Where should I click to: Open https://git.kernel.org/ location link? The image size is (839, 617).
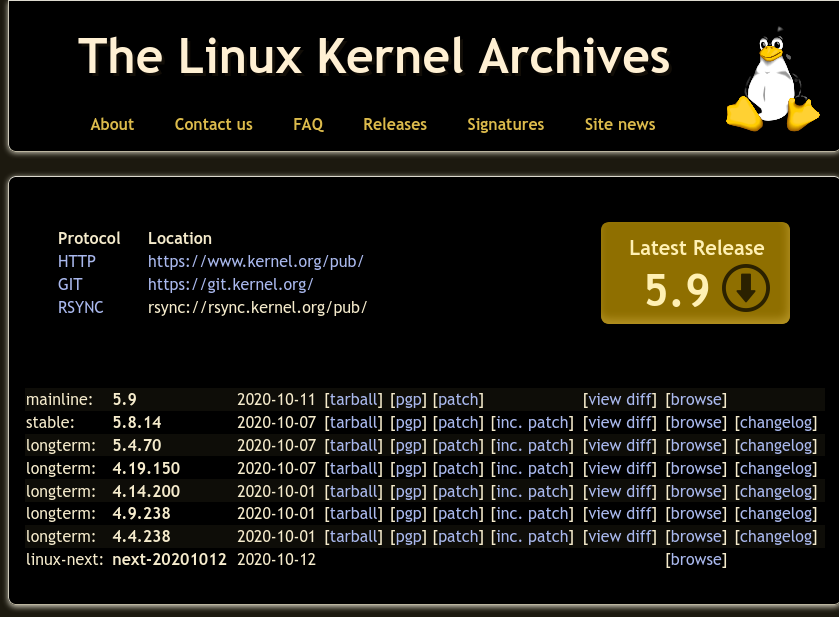point(231,284)
